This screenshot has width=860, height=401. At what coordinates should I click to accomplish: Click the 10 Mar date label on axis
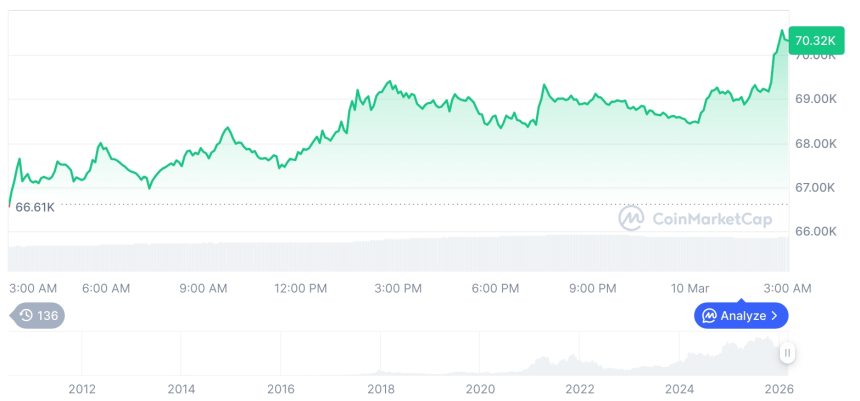691,288
